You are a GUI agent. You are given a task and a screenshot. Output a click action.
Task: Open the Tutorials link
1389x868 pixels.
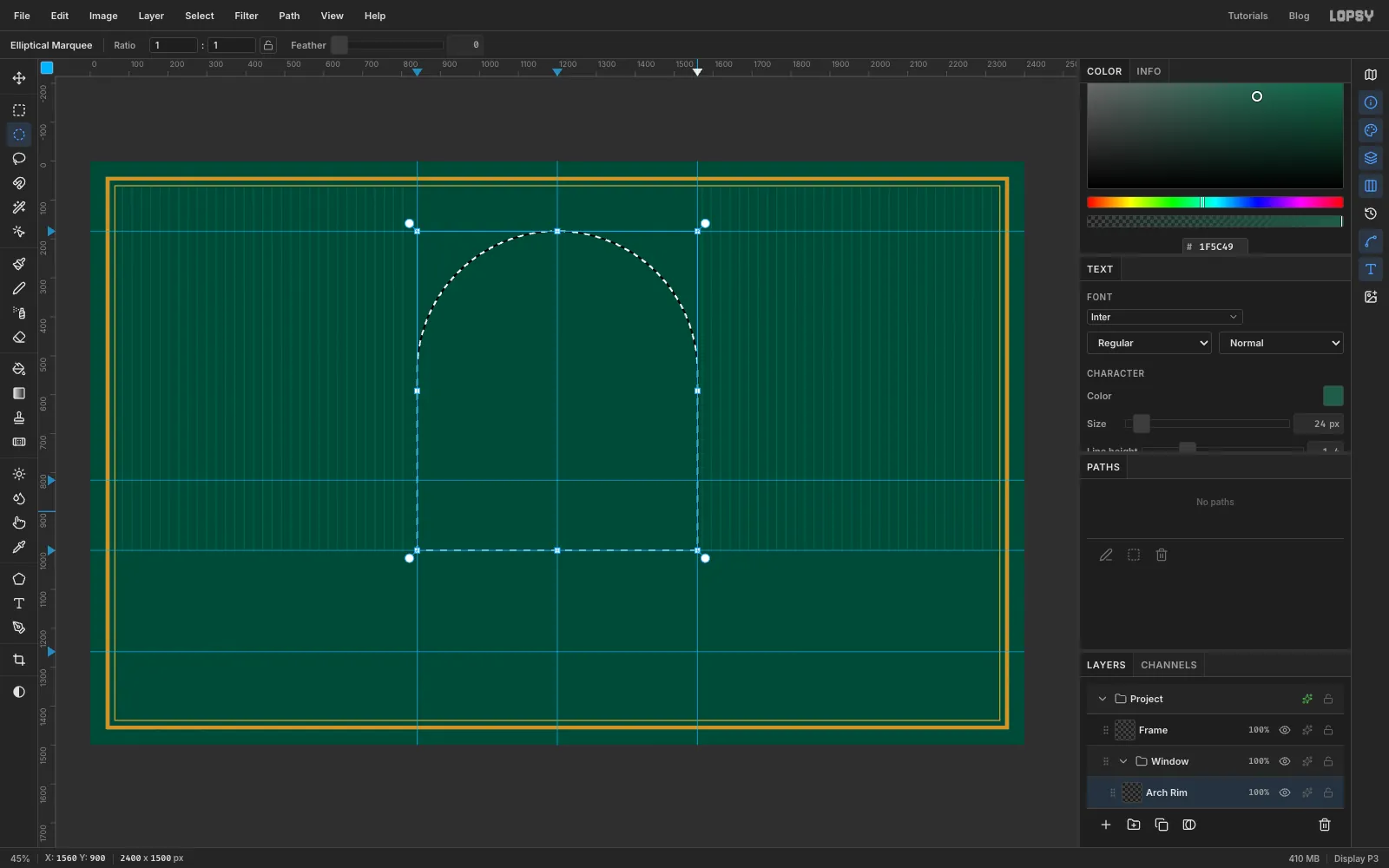coord(1247,16)
